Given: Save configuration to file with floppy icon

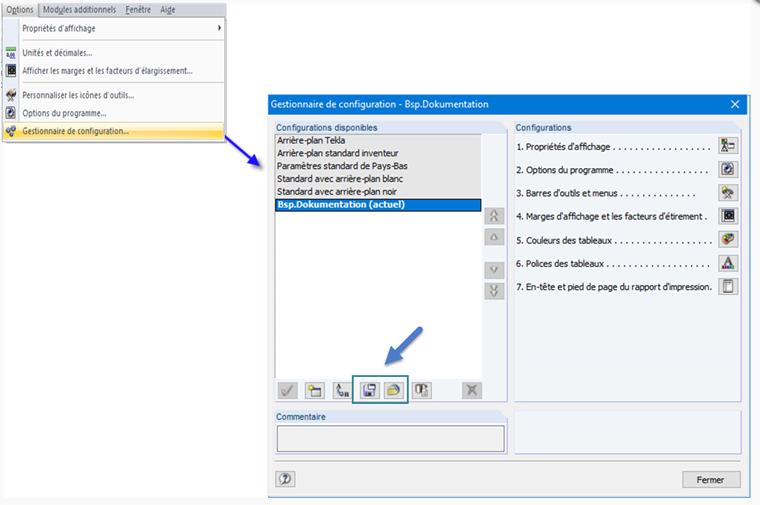Looking at the screenshot, I should [369, 390].
